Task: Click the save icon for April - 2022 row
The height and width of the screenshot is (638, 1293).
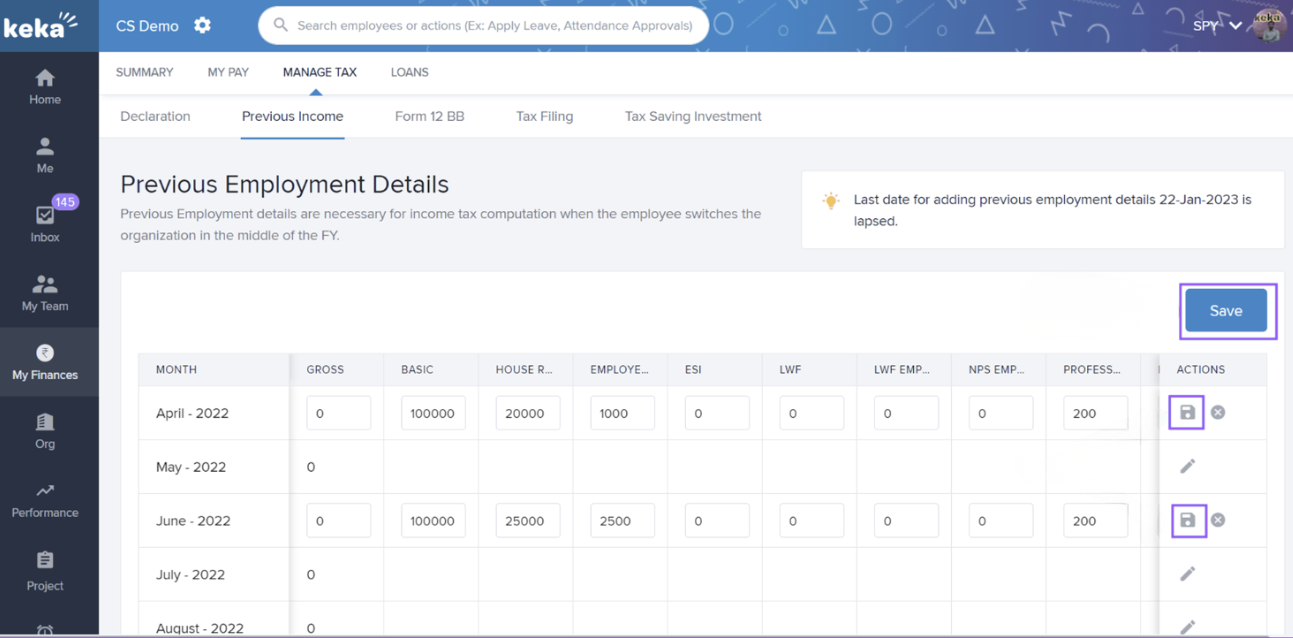Action: click(1187, 413)
